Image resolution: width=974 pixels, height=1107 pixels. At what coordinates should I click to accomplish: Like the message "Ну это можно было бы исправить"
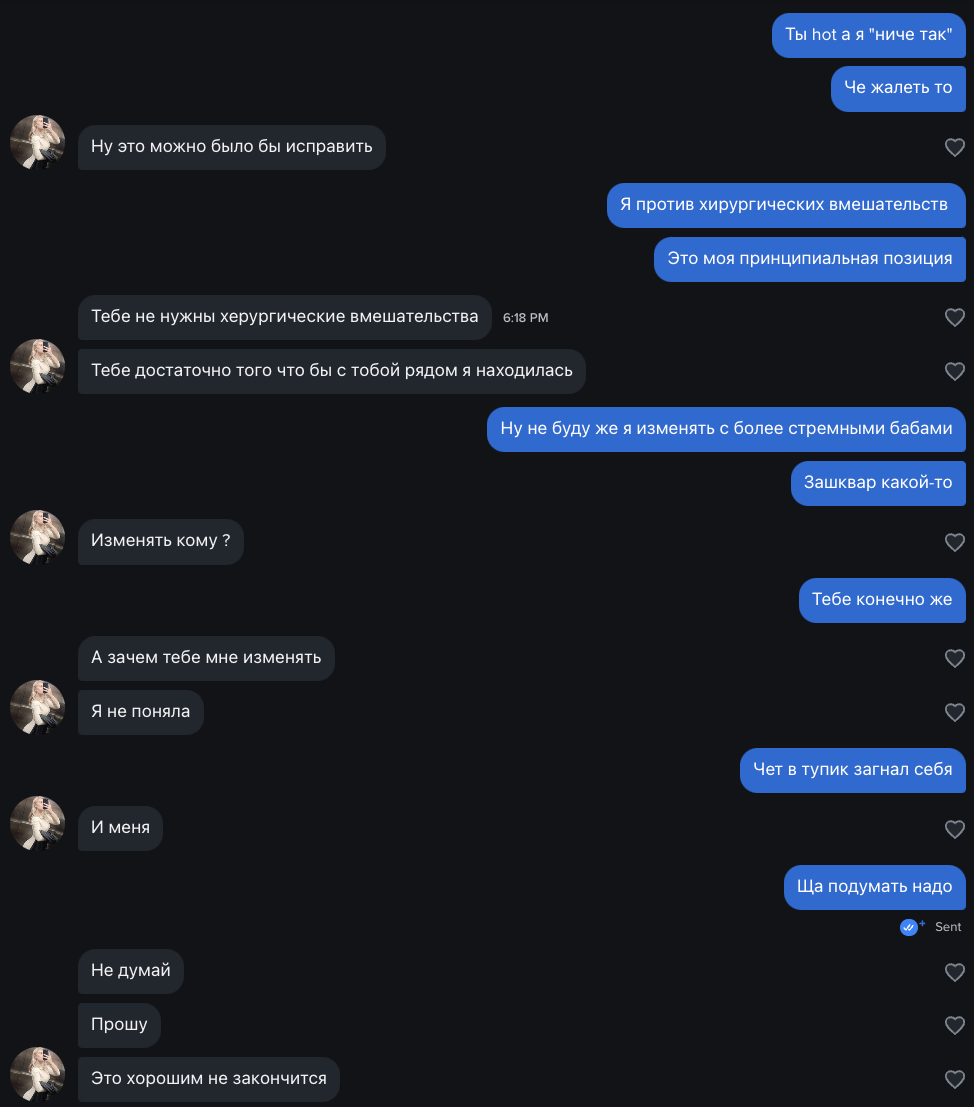coord(955,148)
